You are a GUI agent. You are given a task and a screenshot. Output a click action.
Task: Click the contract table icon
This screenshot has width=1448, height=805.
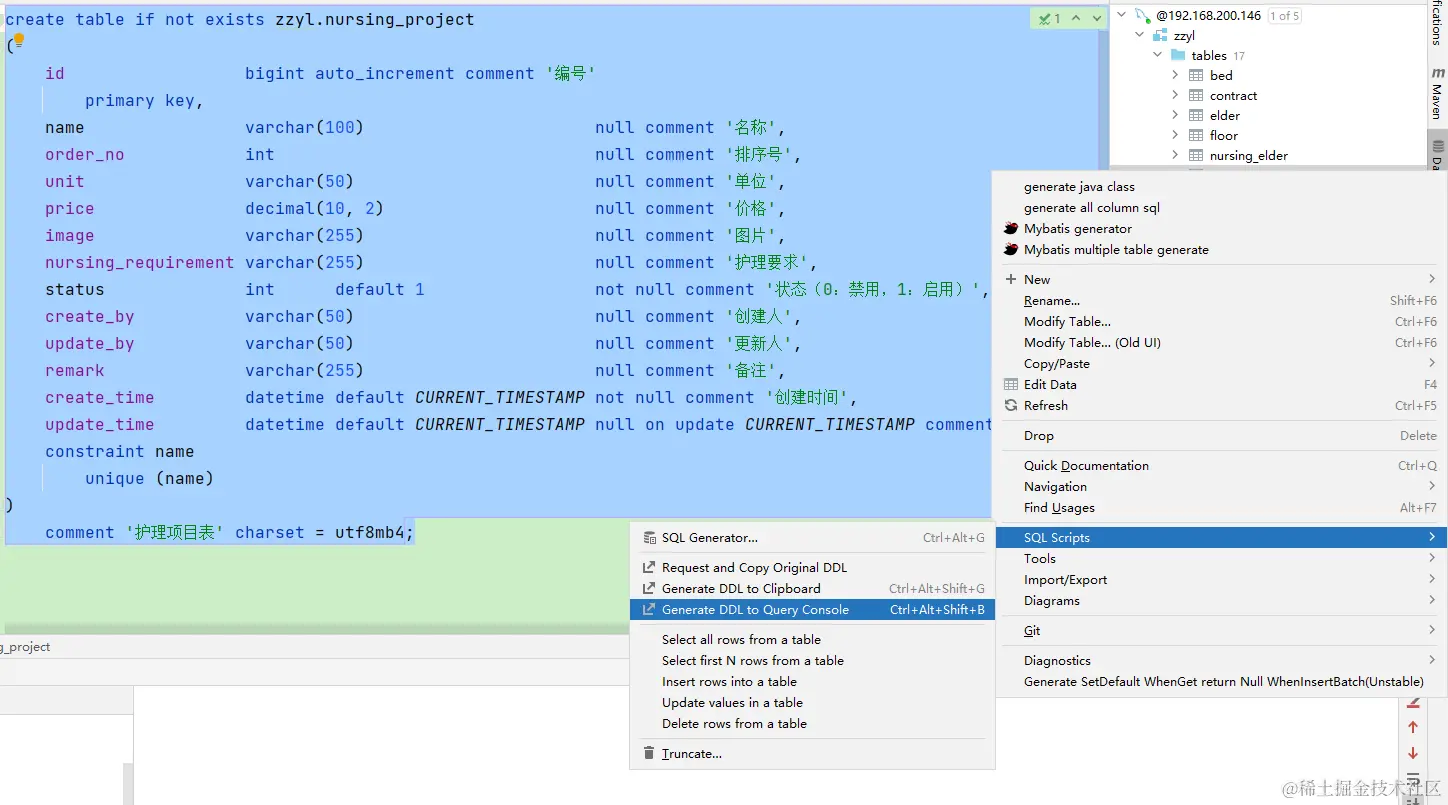[1196, 96]
